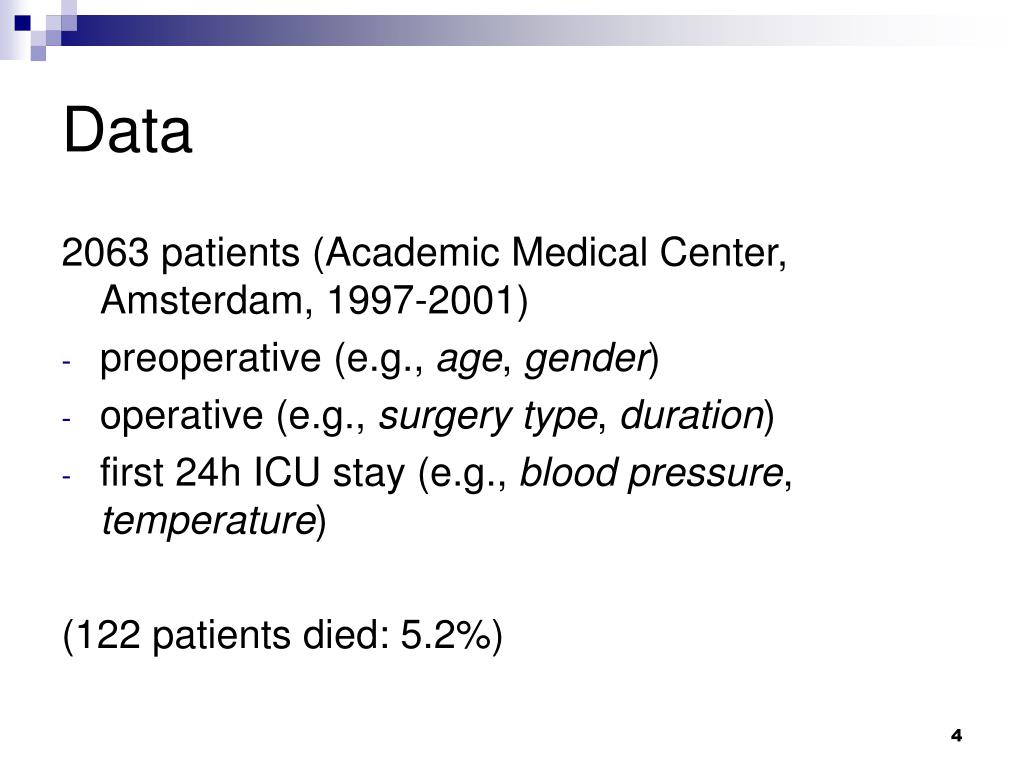
Task: Click the slide title "Data"
Action: coord(127,131)
